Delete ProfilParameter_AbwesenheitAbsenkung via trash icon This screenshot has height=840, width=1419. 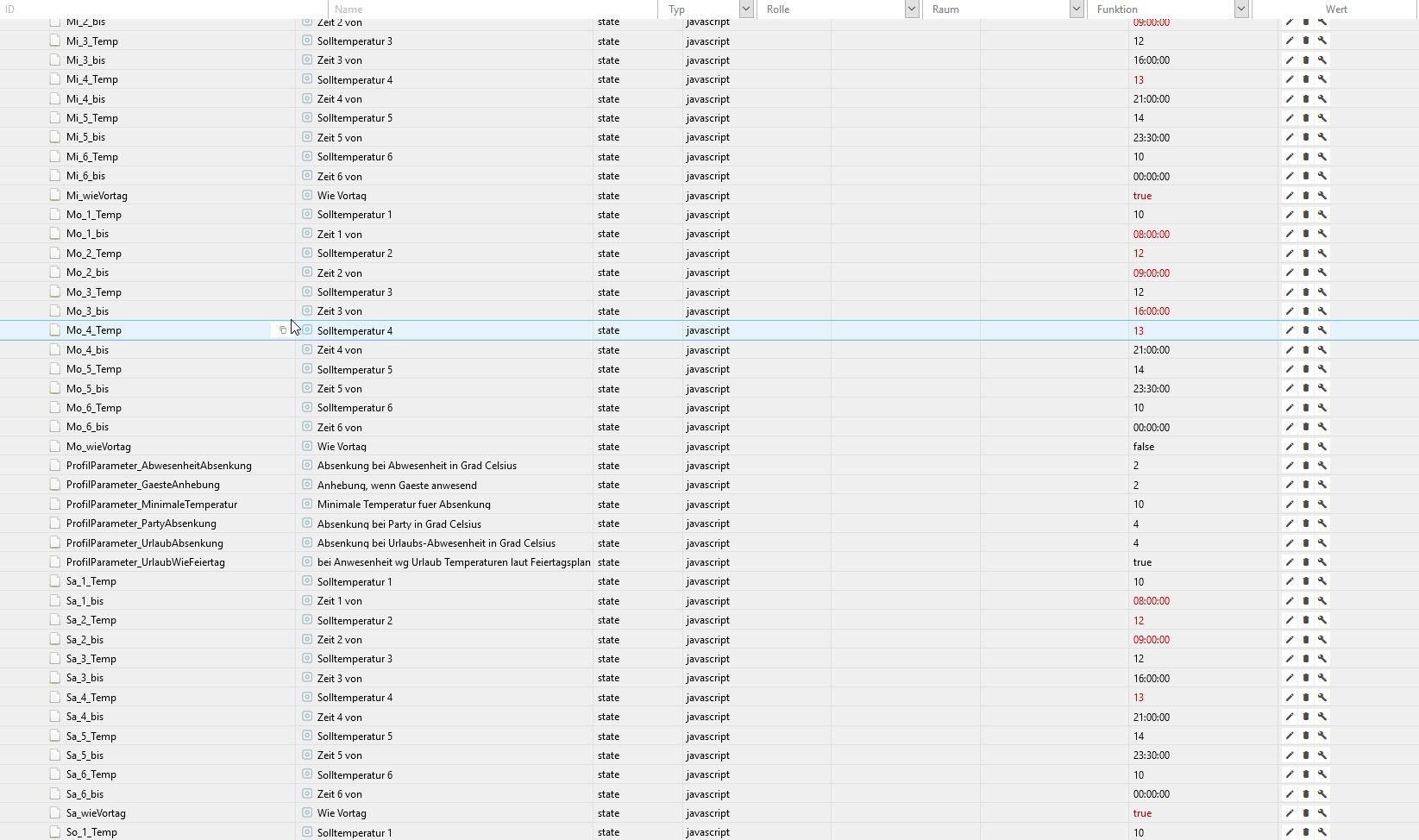click(1306, 466)
